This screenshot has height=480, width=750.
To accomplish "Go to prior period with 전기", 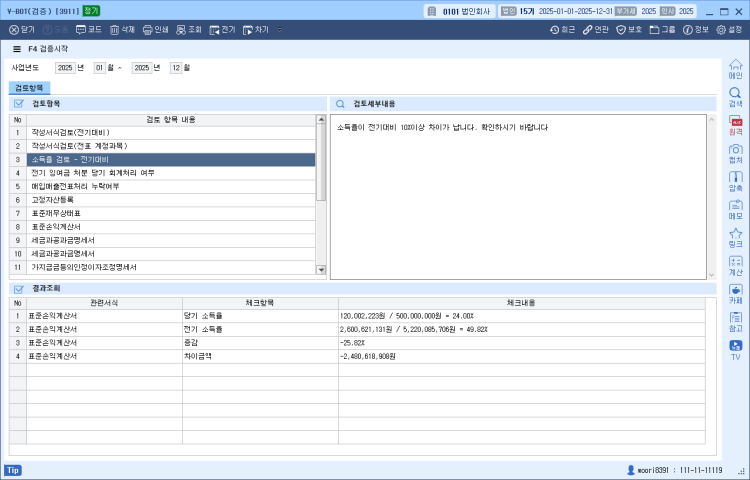I will pyautogui.click(x=222, y=30).
